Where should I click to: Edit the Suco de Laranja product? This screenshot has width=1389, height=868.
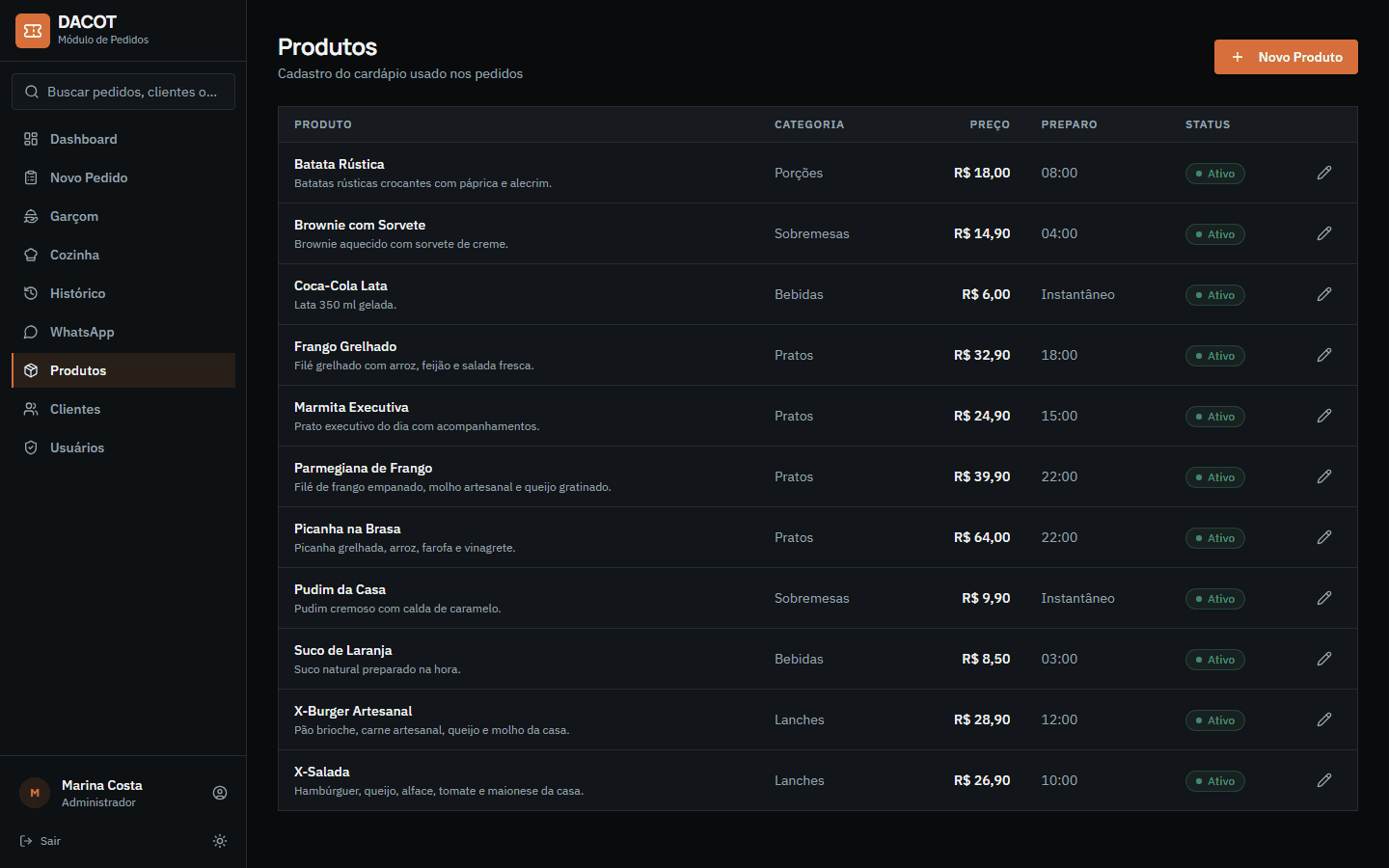click(x=1324, y=659)
